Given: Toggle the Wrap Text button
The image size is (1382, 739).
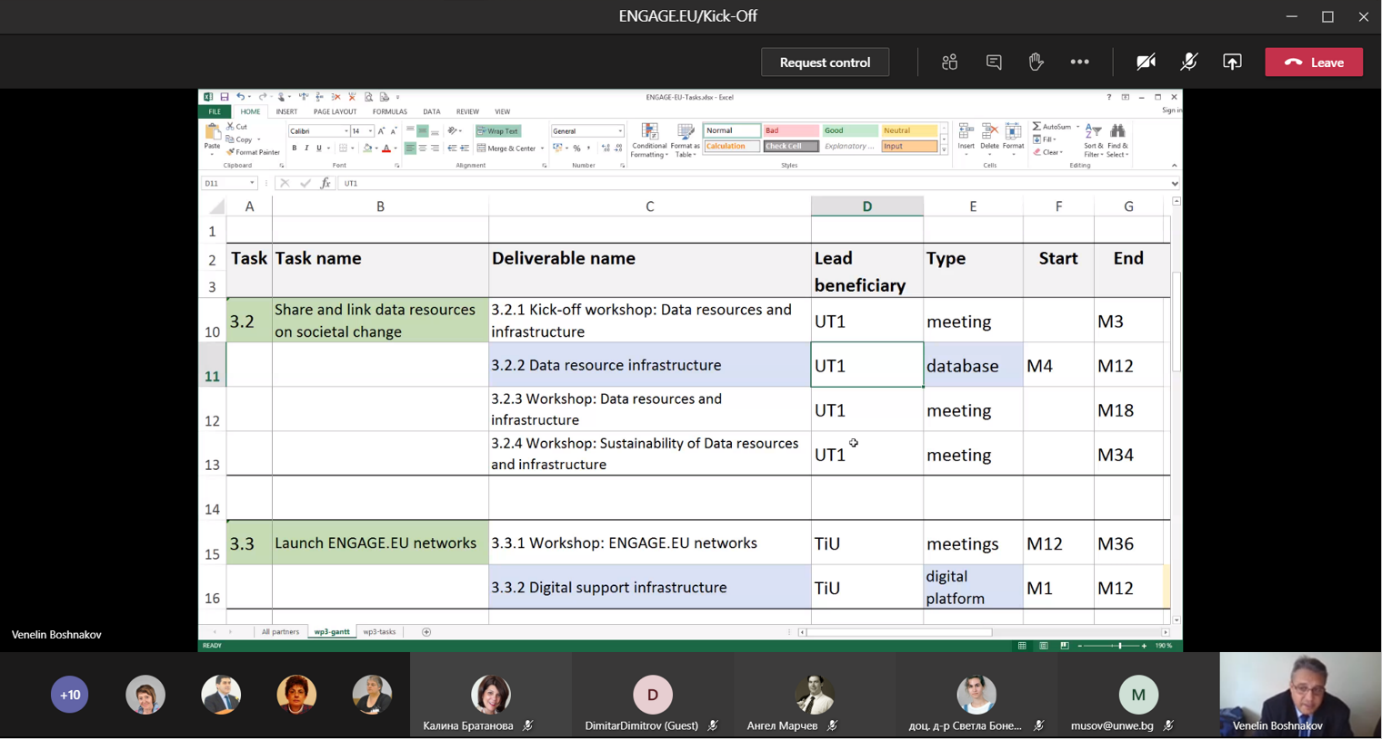Looking at the screenshot, I should [x=498, y=131].
